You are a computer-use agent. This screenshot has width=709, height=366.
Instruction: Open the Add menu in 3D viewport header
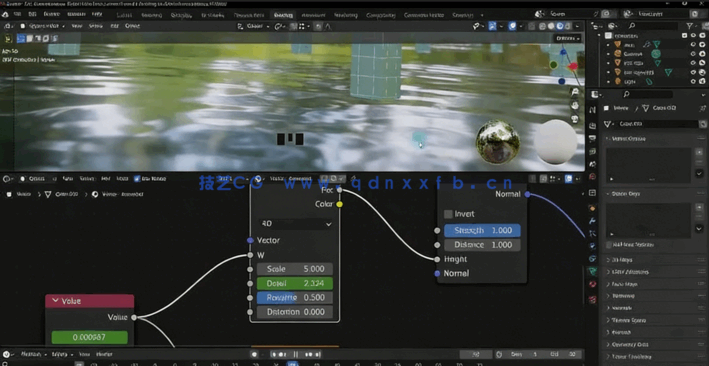click(114, 26)
